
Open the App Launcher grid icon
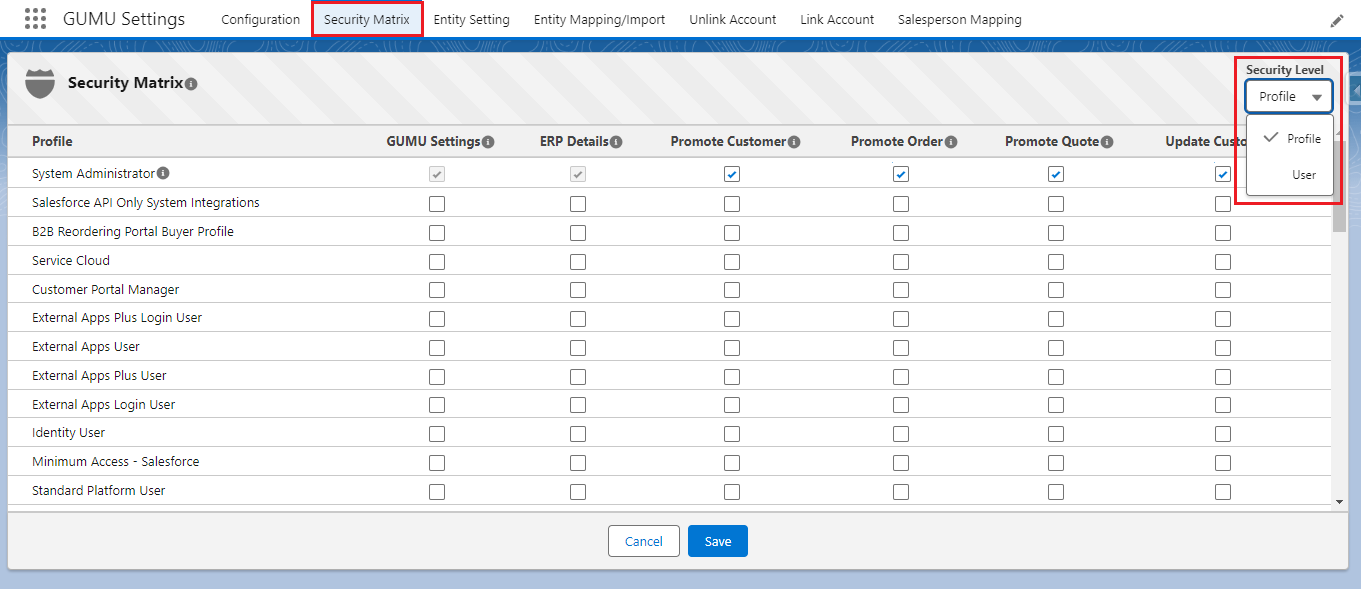35,19
